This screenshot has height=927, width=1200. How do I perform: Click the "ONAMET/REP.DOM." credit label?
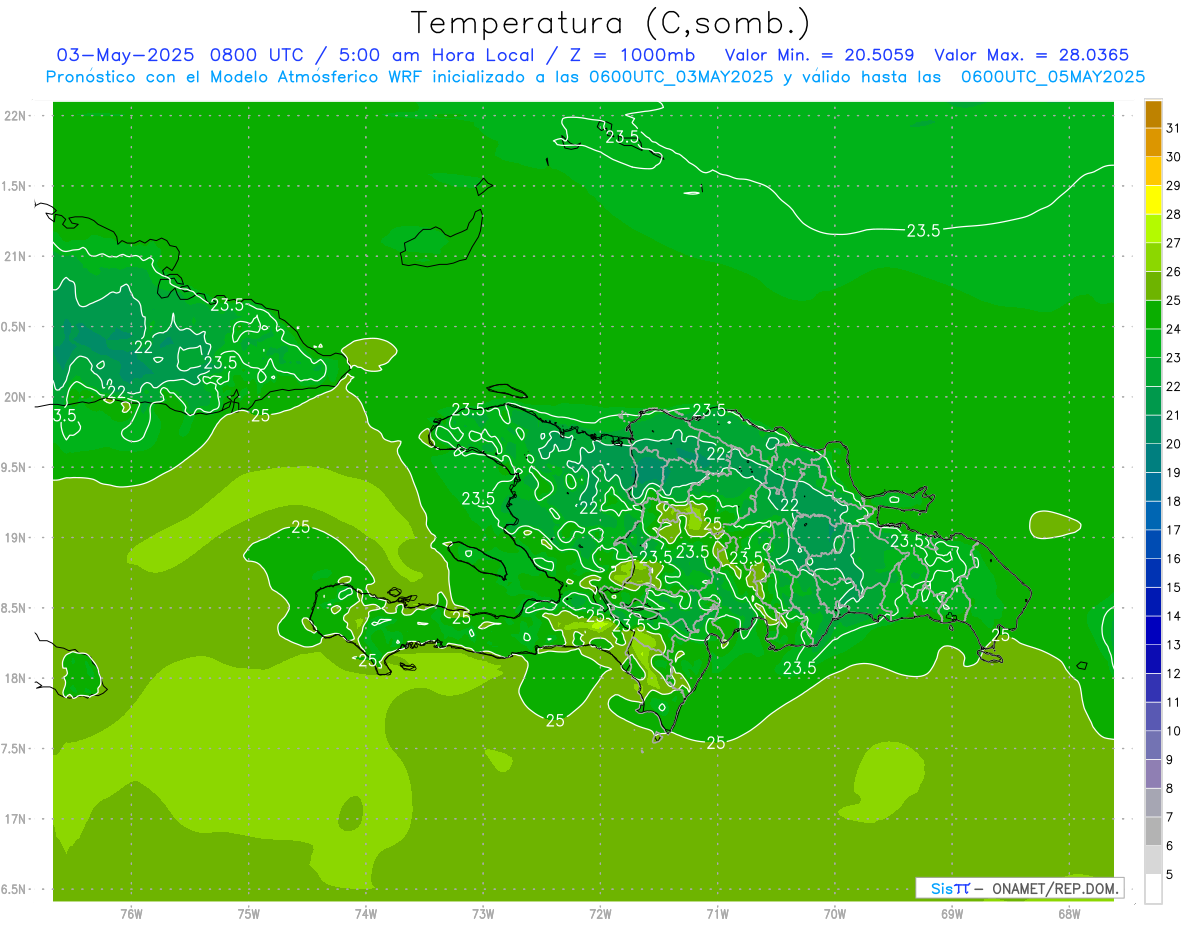(1054, 888)
